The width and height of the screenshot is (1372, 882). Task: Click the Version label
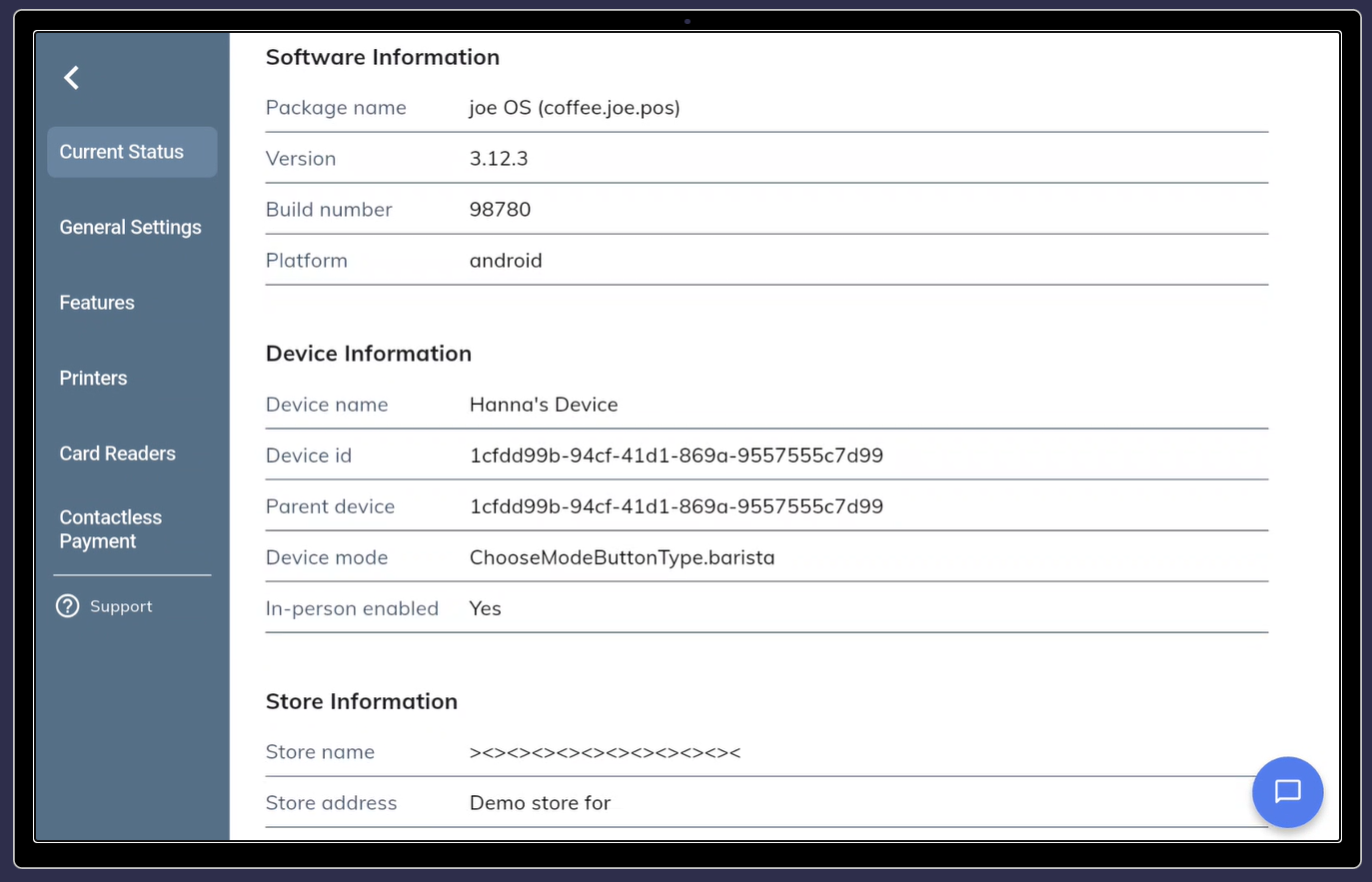[301, 159]
